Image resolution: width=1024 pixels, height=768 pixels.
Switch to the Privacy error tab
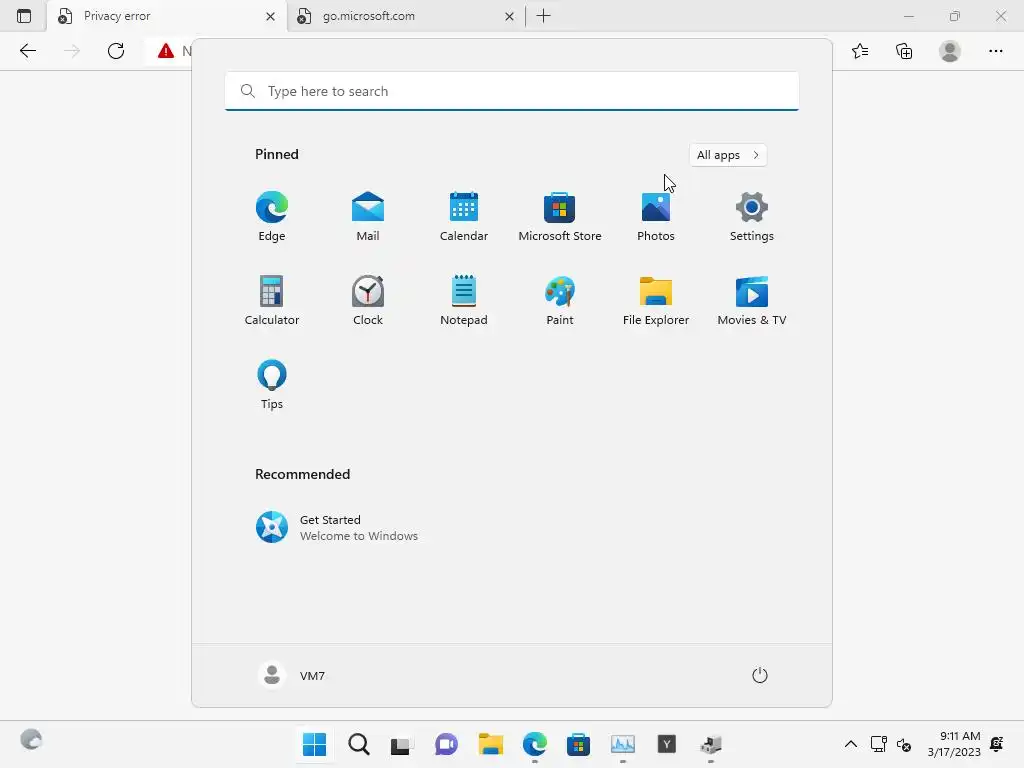[x=166, y=16]
